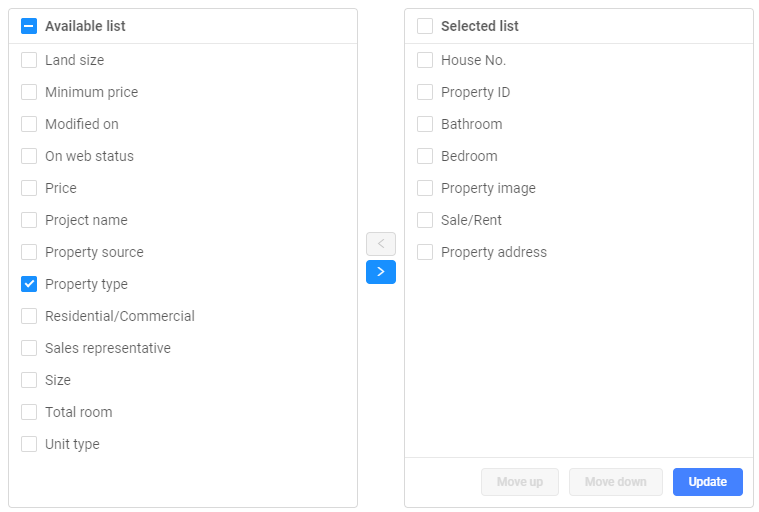
Task: Tick the Sale/Rent checkbox
Action: click(x=425, y=220)
